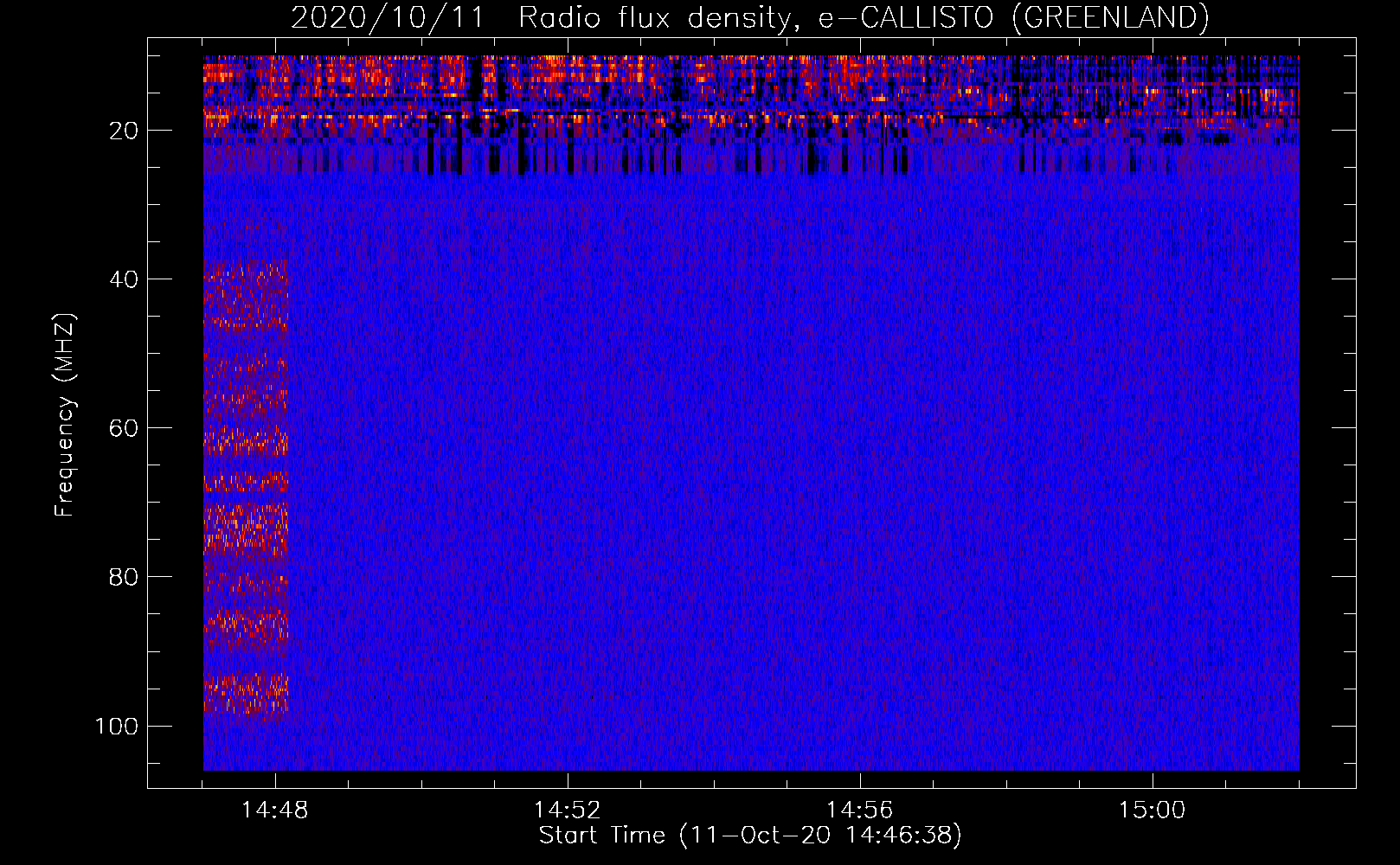
Task: Click the plot title "Radio flux density, e-CALLISTO (GREENLAND)"
Action: [864, 17]
